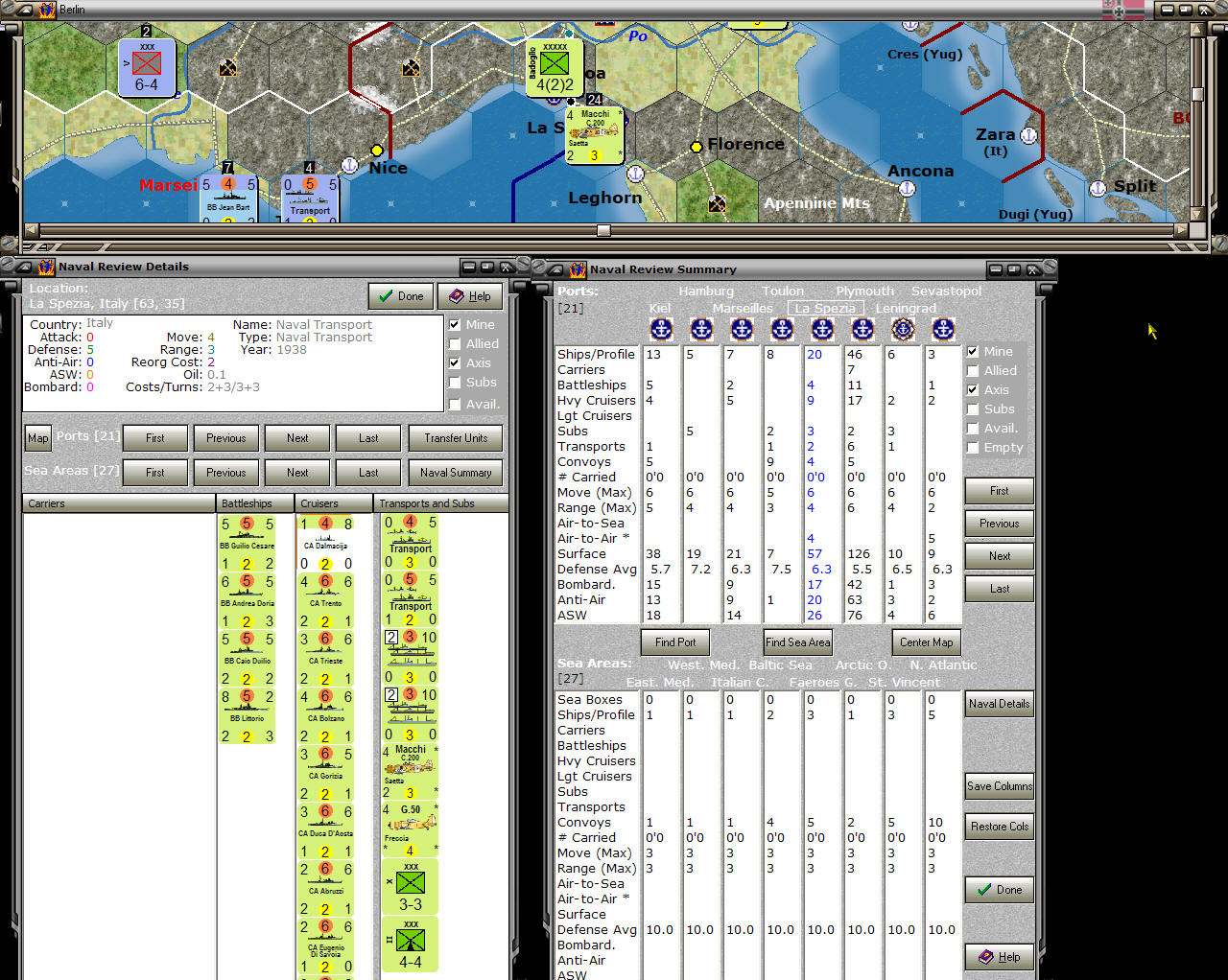Select the CA Abruzzi cruiser counter

pos(326,889)
